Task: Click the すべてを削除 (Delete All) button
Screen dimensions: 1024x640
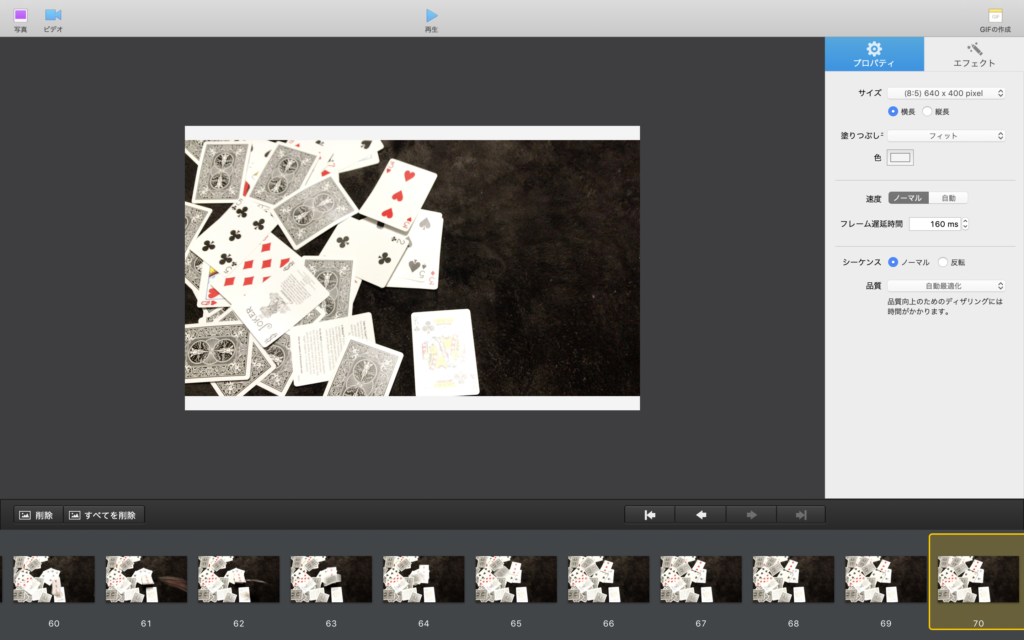Action: (x=104, y=515)
